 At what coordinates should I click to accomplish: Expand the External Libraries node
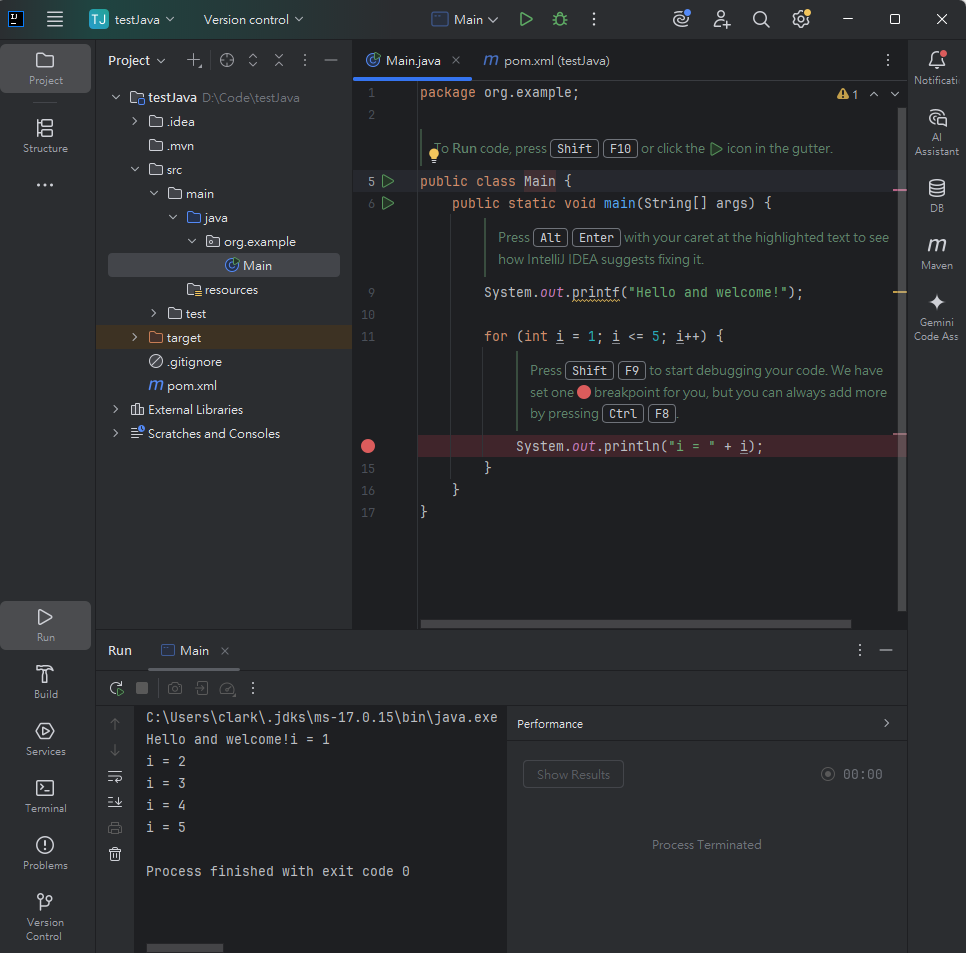[x=116, y=410]
